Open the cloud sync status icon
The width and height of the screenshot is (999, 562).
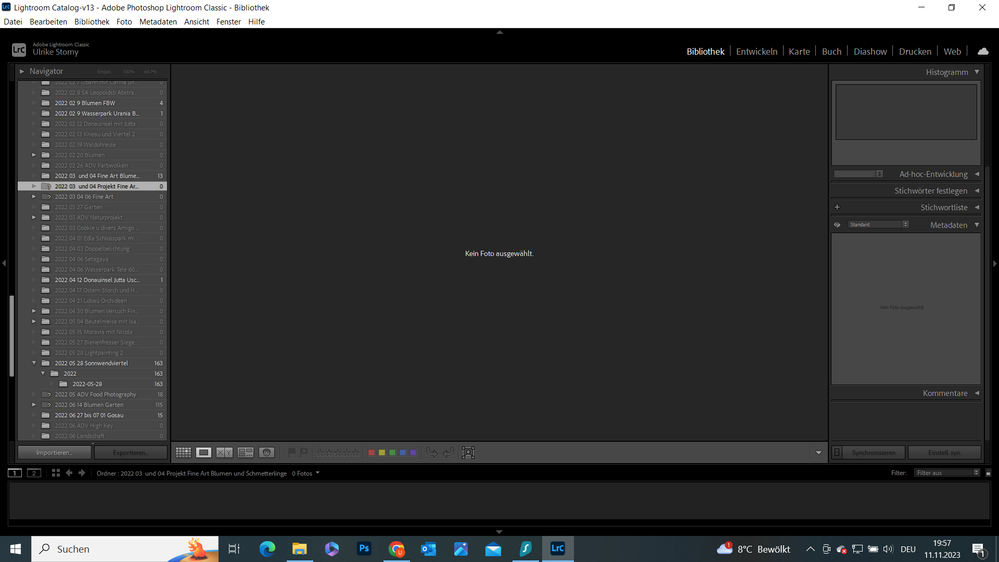tap(983, 52)
